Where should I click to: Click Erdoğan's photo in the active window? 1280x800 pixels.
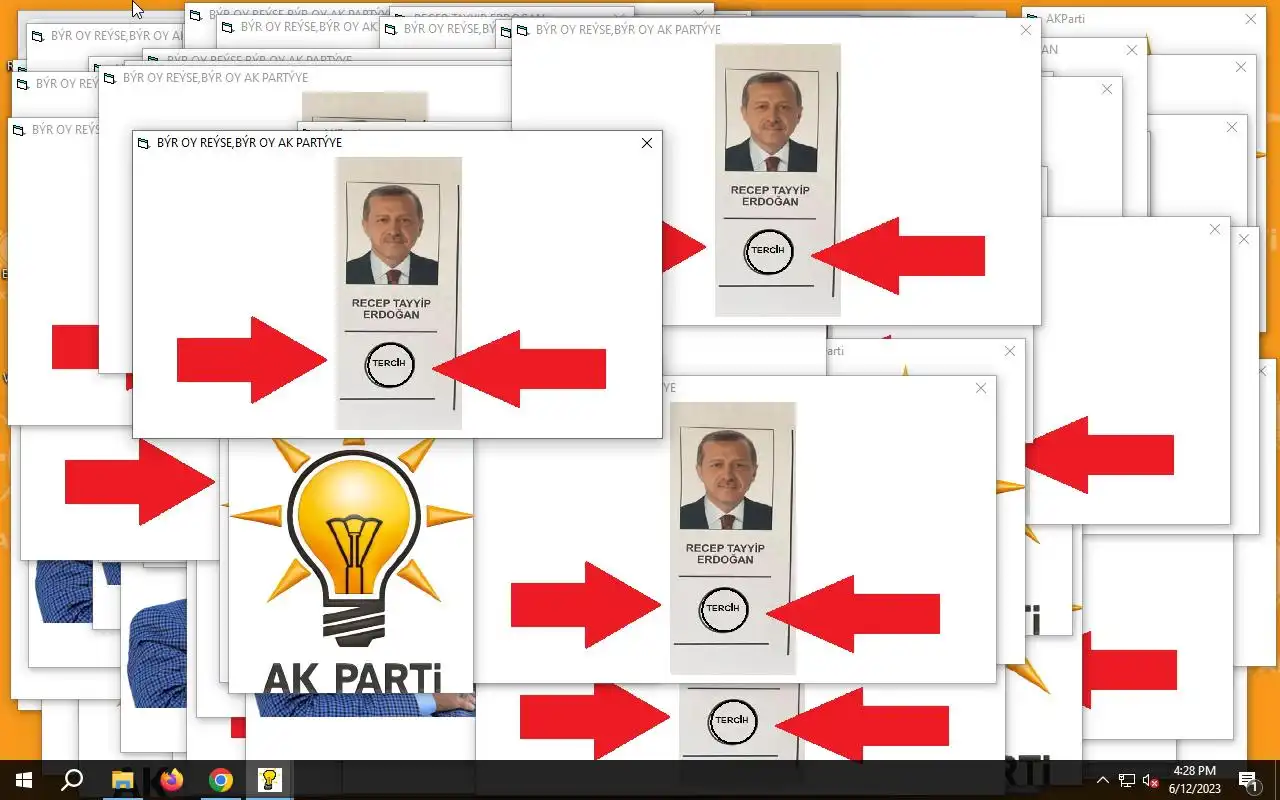(x=392, y=234)
